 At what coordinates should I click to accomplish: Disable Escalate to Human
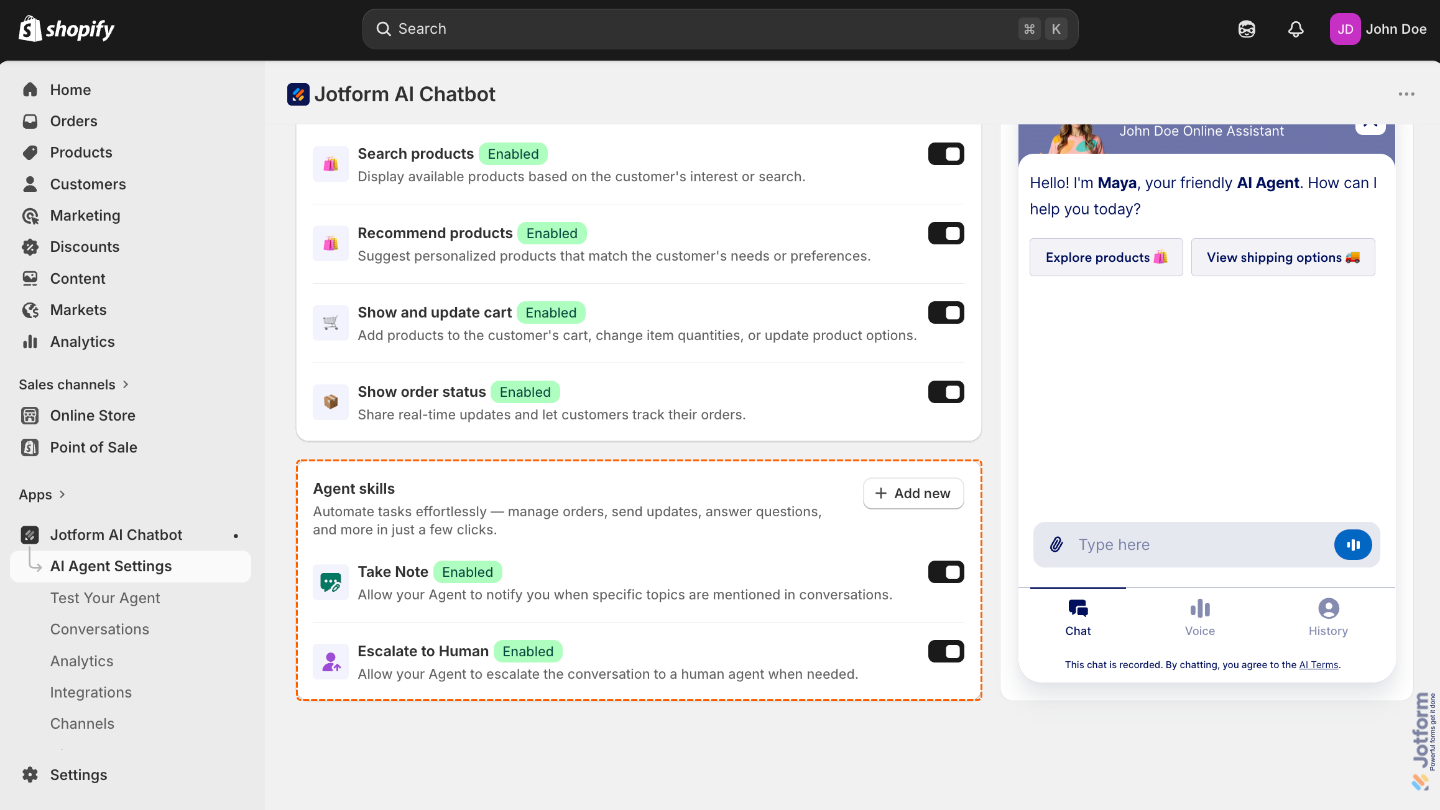945,651
